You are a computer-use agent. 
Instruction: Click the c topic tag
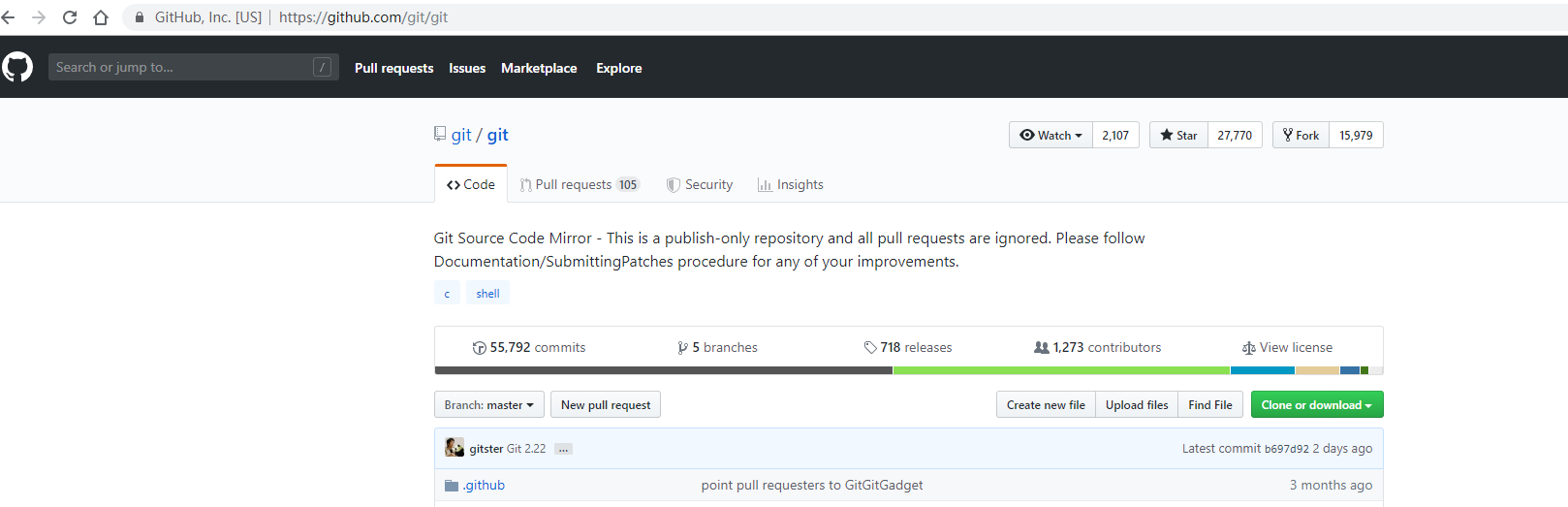[x=447, y=293]
